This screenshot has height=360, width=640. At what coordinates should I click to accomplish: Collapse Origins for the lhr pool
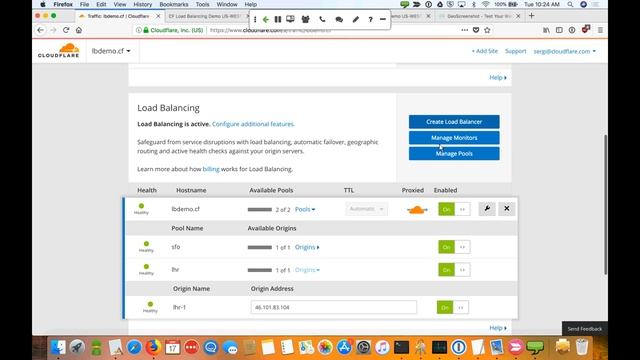[x=307, y=270]
